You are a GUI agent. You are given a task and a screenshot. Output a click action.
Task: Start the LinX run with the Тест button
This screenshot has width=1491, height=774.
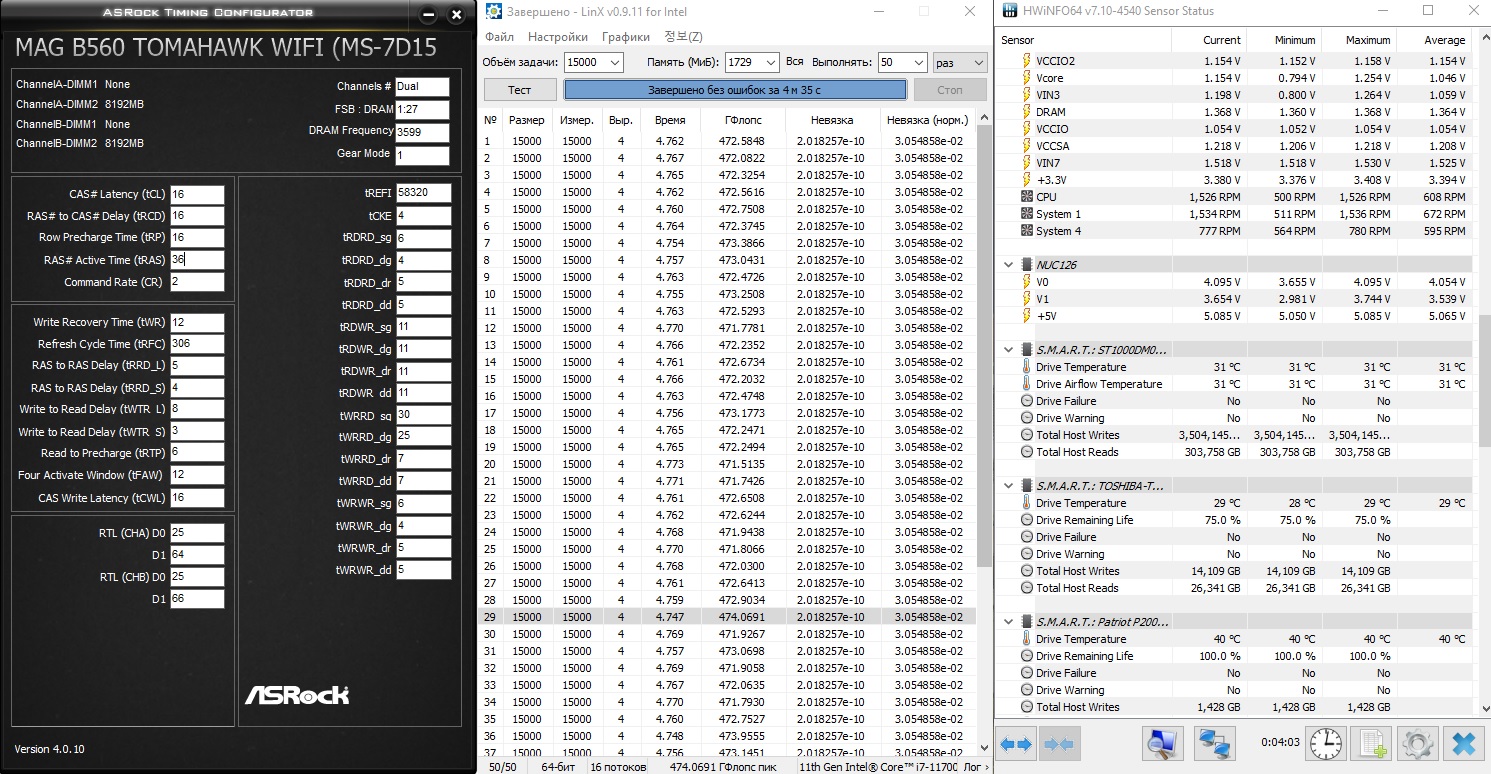pyautogui.click(x=520, y=90)
